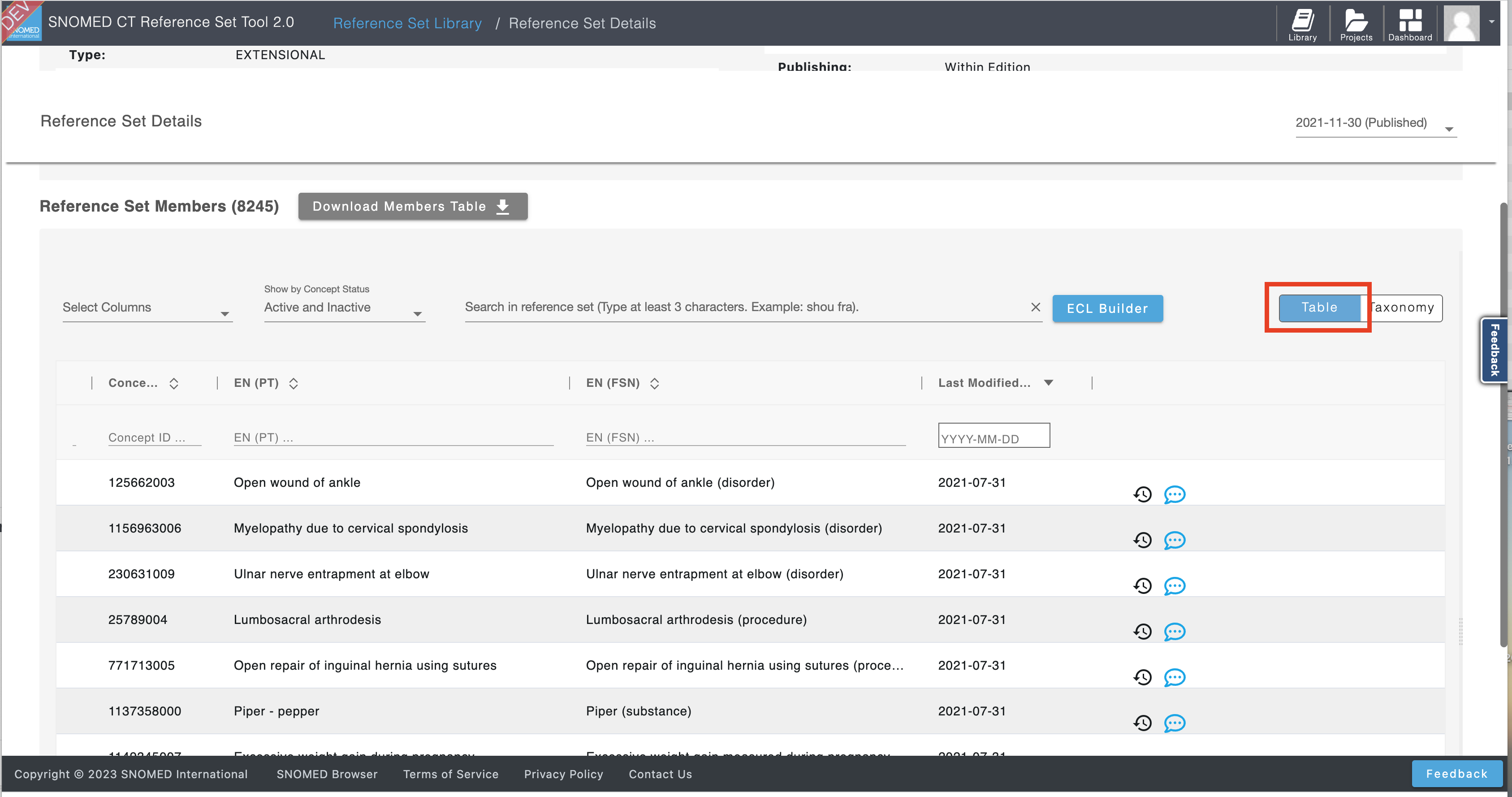Image resolution: width=1512 pixels, height=797 pixels.
Task: Click the EN (PT) filter field
Action: point(393,437)
